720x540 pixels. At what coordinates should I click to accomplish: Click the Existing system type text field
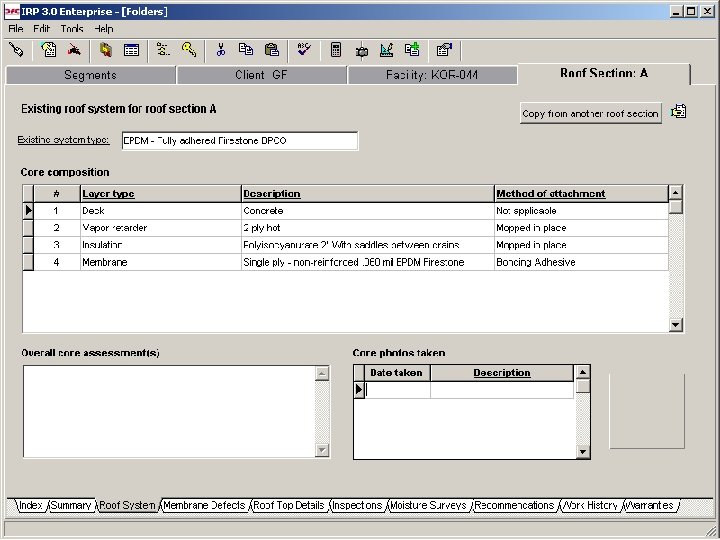(x=239, y=141)
